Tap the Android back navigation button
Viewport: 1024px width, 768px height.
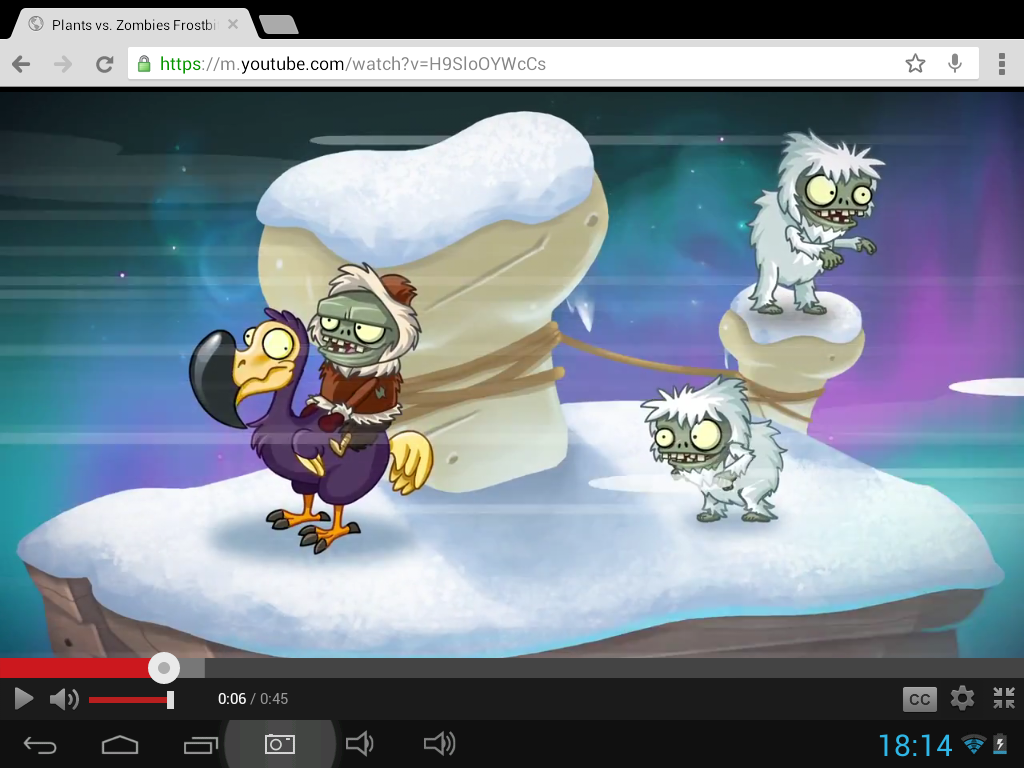[x=40, y=744]
